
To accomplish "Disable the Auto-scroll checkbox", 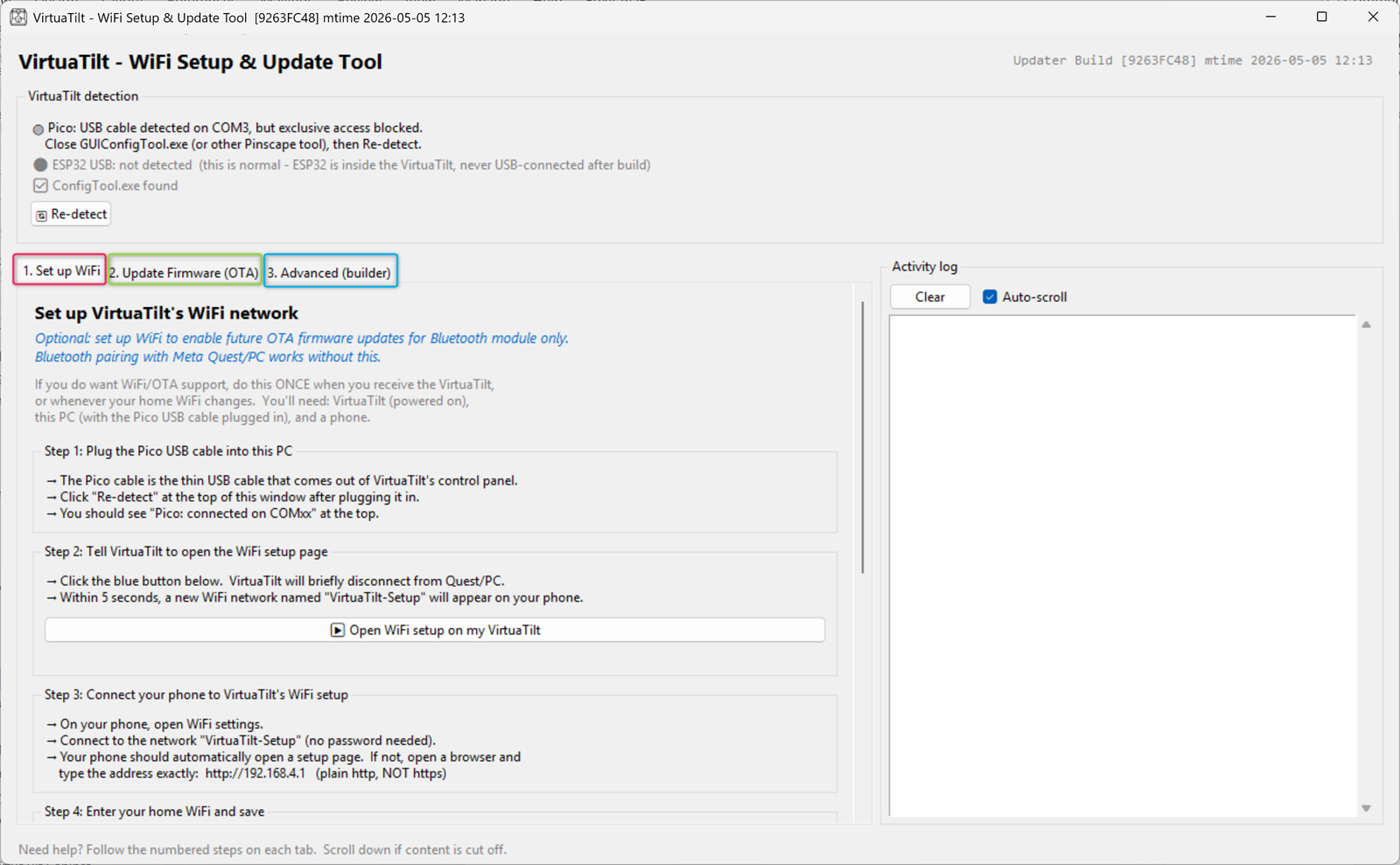I will coord(990,297).
